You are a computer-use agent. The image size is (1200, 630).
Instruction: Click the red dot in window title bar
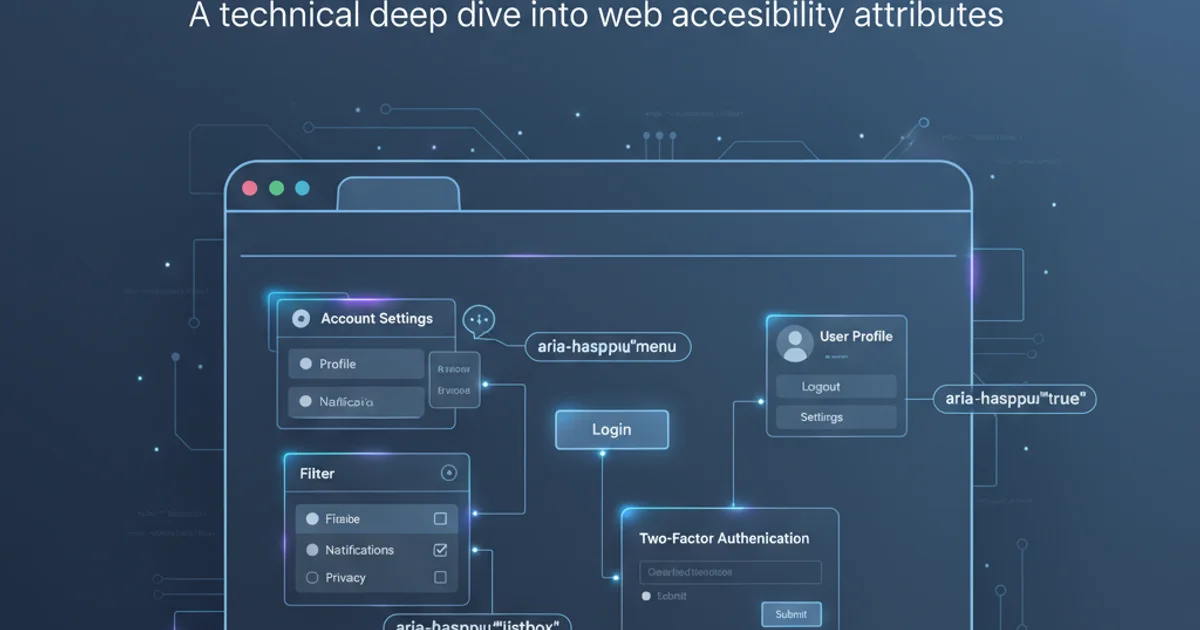click(250, 188)
